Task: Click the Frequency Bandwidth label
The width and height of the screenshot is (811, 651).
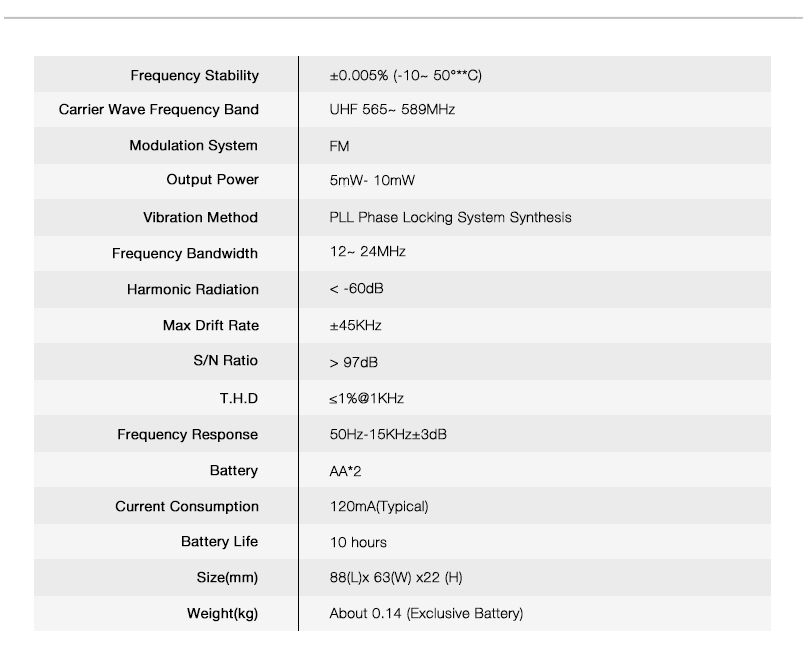Action: pos(184,254)
